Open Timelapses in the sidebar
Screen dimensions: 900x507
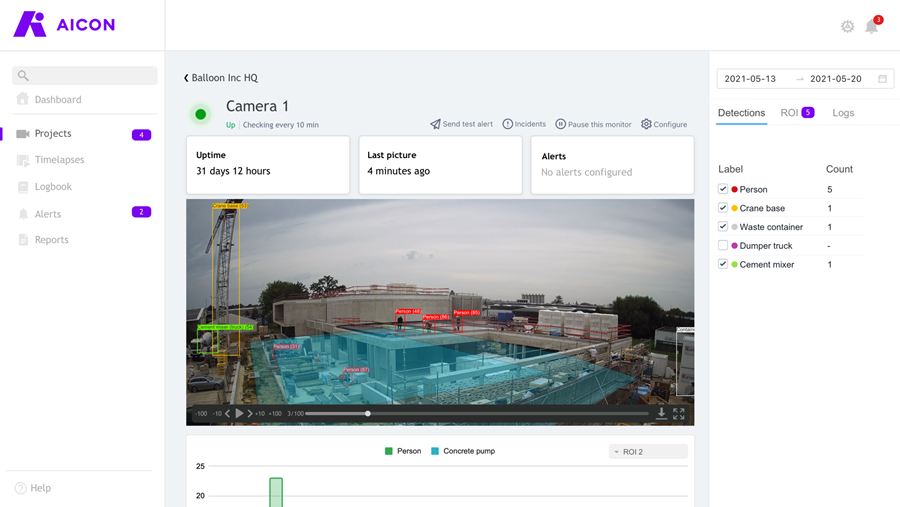pos(59,160)
